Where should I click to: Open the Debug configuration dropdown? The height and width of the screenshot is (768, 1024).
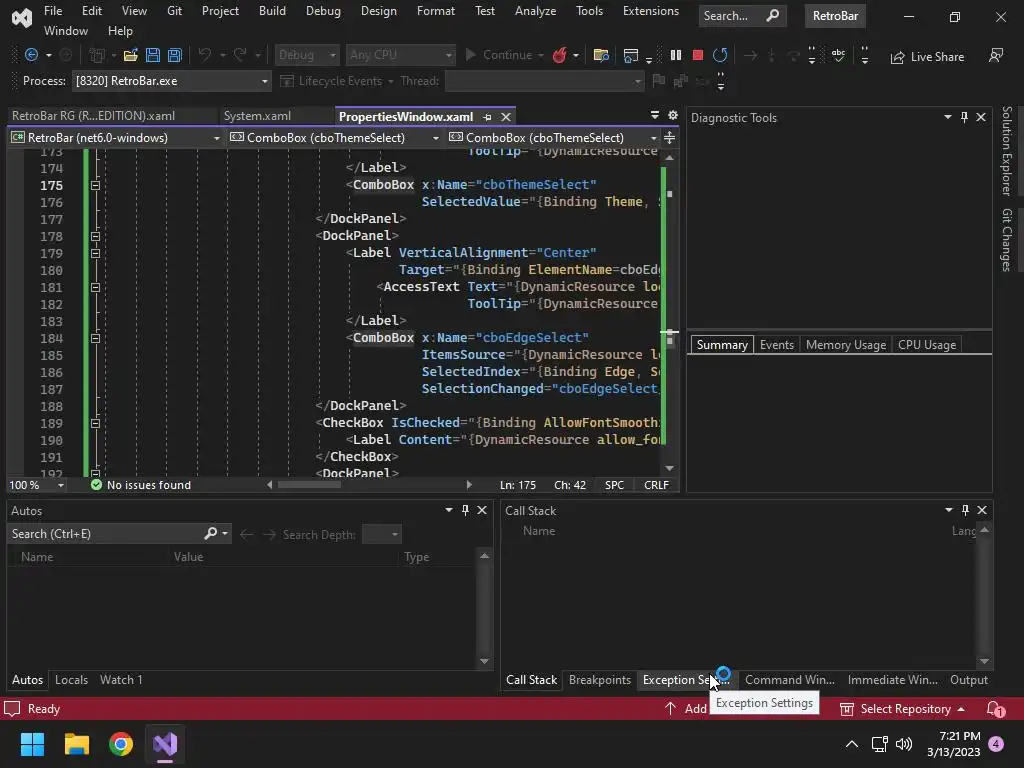pyautogui.click(x=306, y=56)
